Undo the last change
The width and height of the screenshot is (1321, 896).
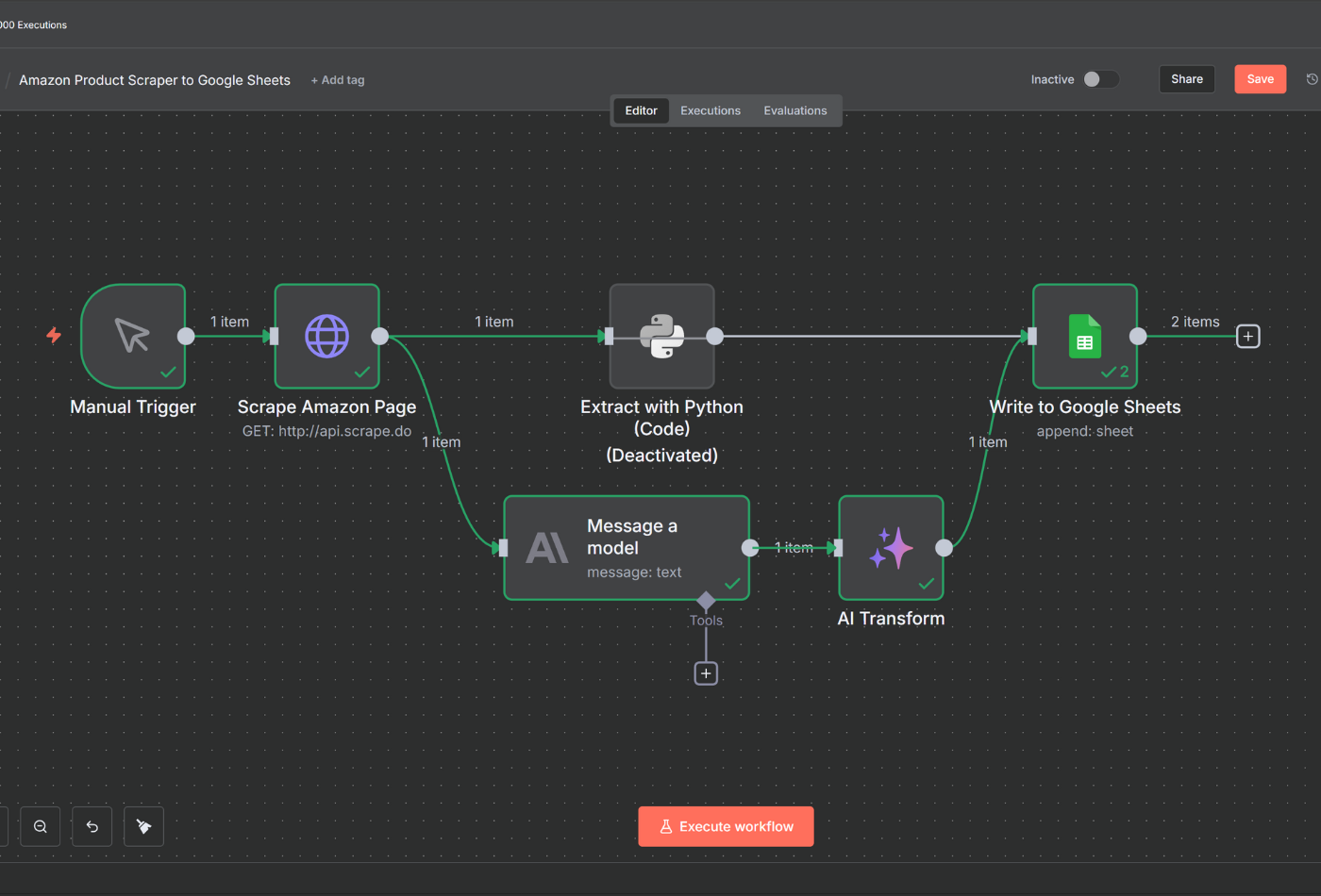[x=92, y=826]
